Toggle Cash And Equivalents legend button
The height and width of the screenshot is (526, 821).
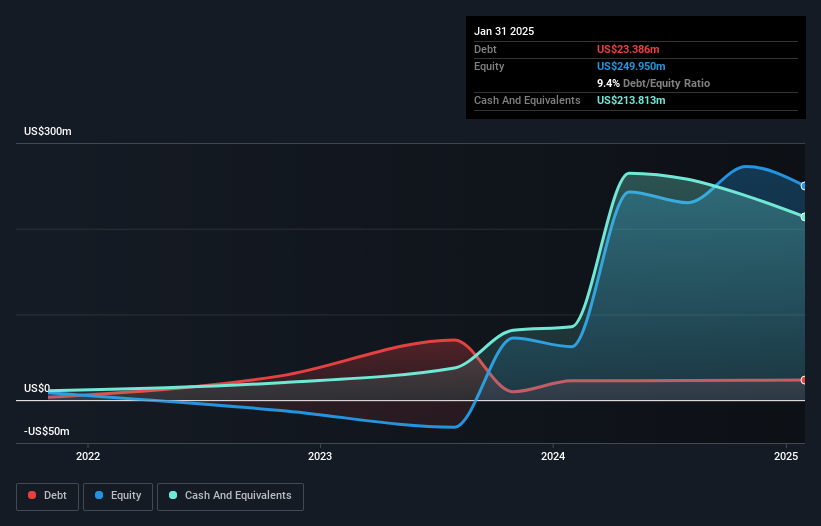click(230, 496)
